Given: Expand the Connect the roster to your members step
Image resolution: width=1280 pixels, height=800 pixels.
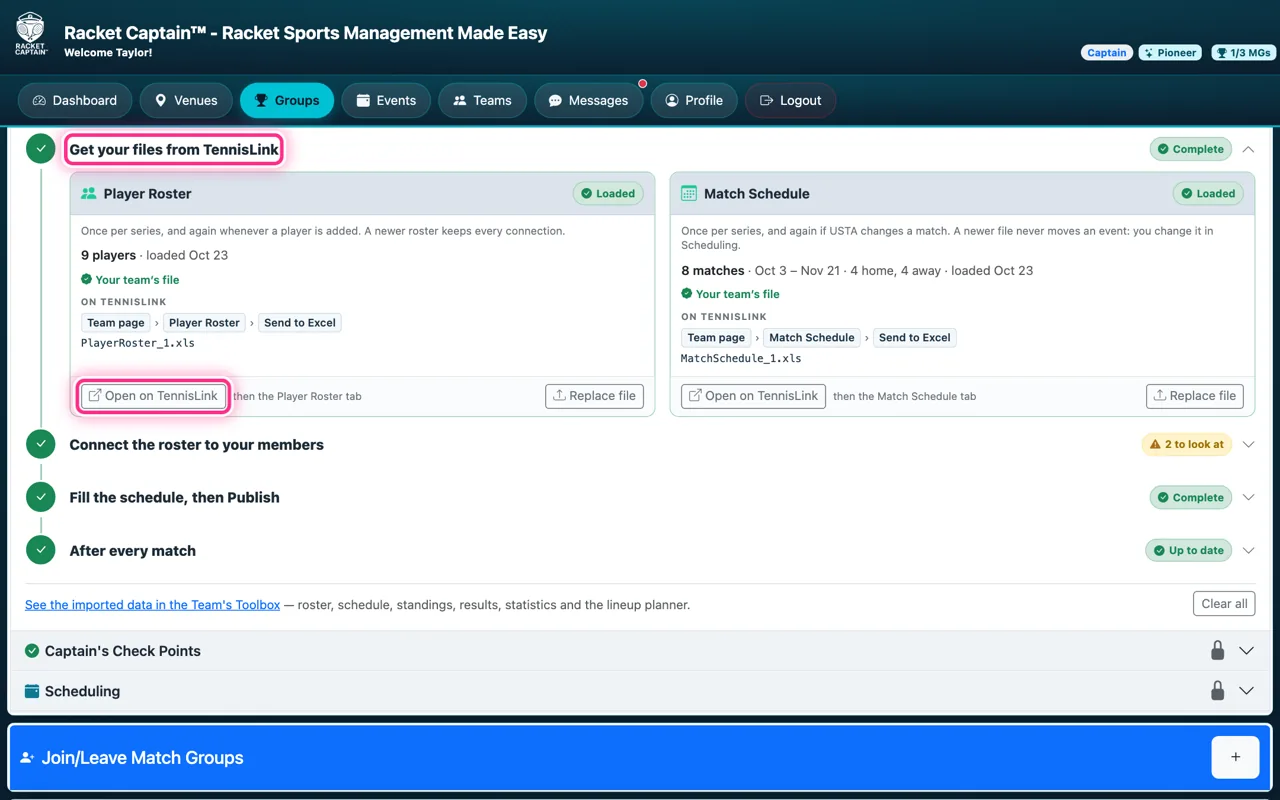Looking at the screenshot, I should (x=1248, y=444).
